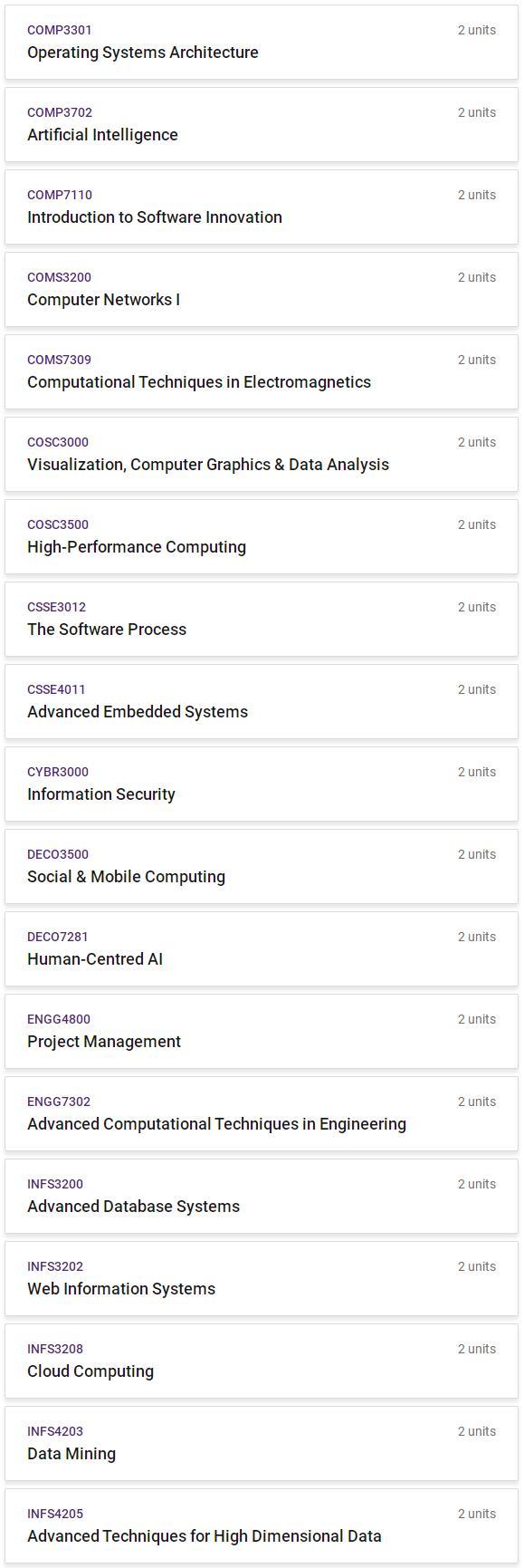Open ENGG4800 Project Management

(x=262, y=1032)
